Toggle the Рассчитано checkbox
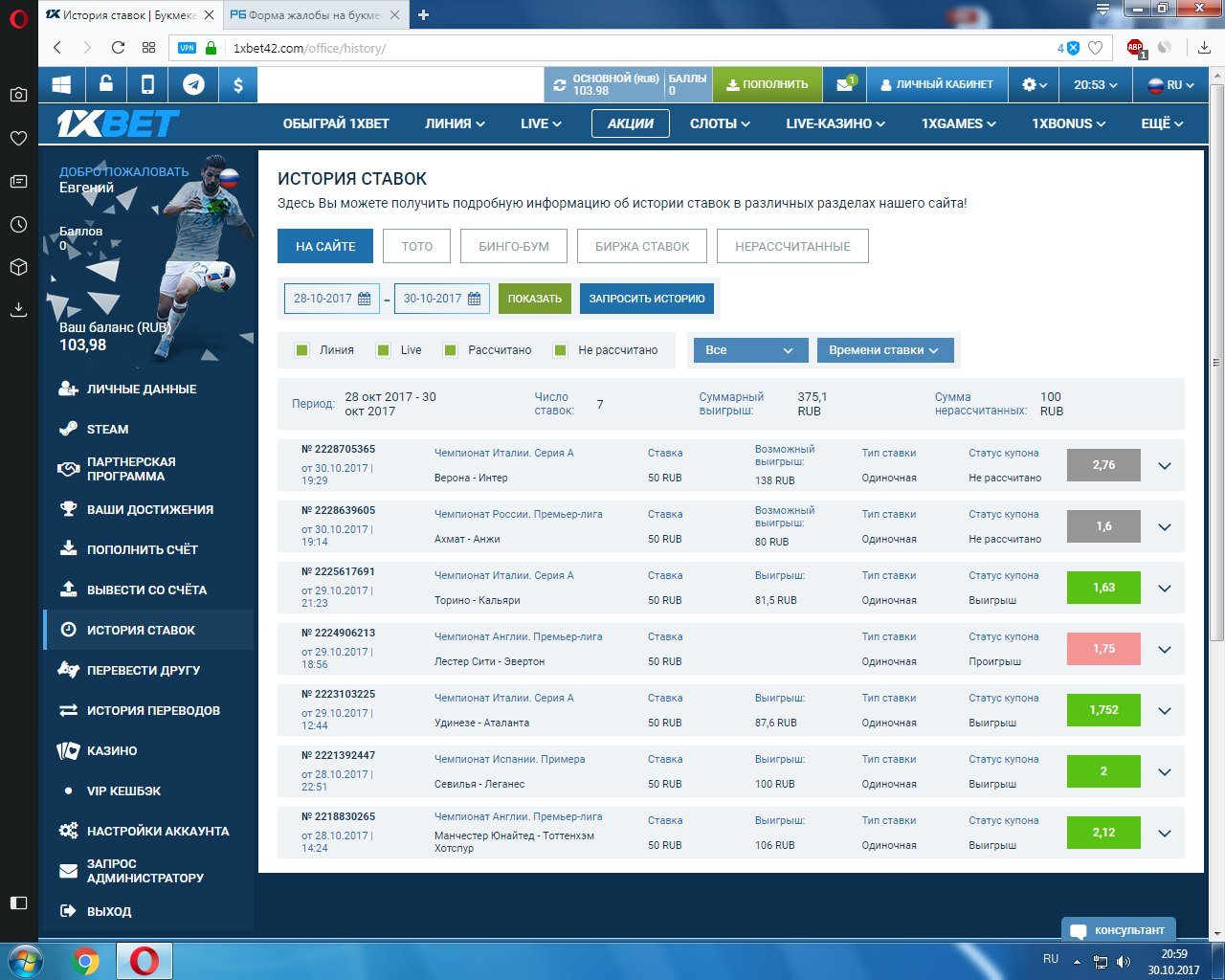Viewport: 1225px width, 980px height. (451, 350)
